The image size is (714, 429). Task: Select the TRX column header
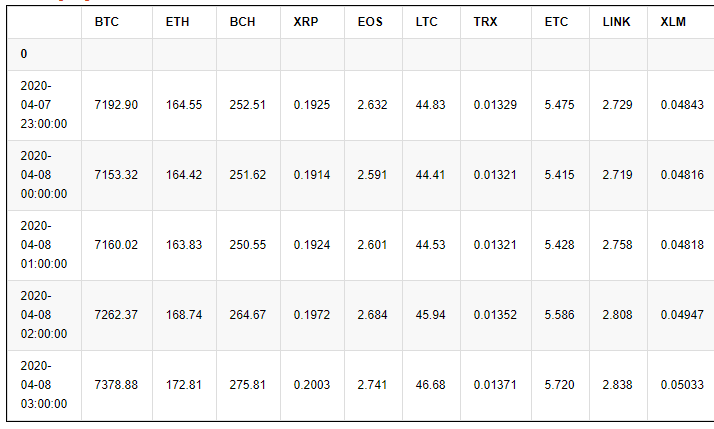(x=486, y=22)
